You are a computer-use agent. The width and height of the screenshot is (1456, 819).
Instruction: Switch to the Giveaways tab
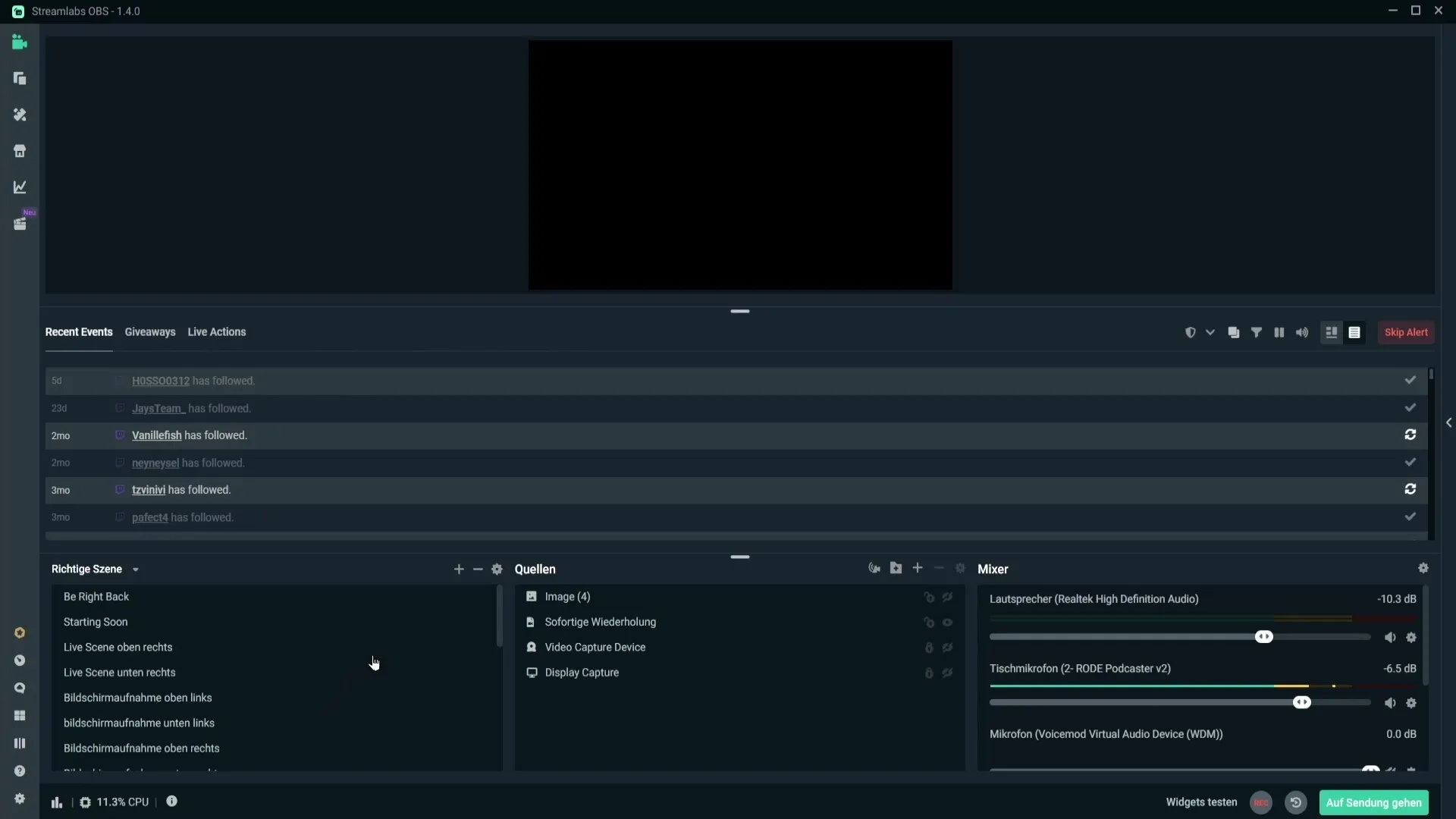click(x=149, y=331)
